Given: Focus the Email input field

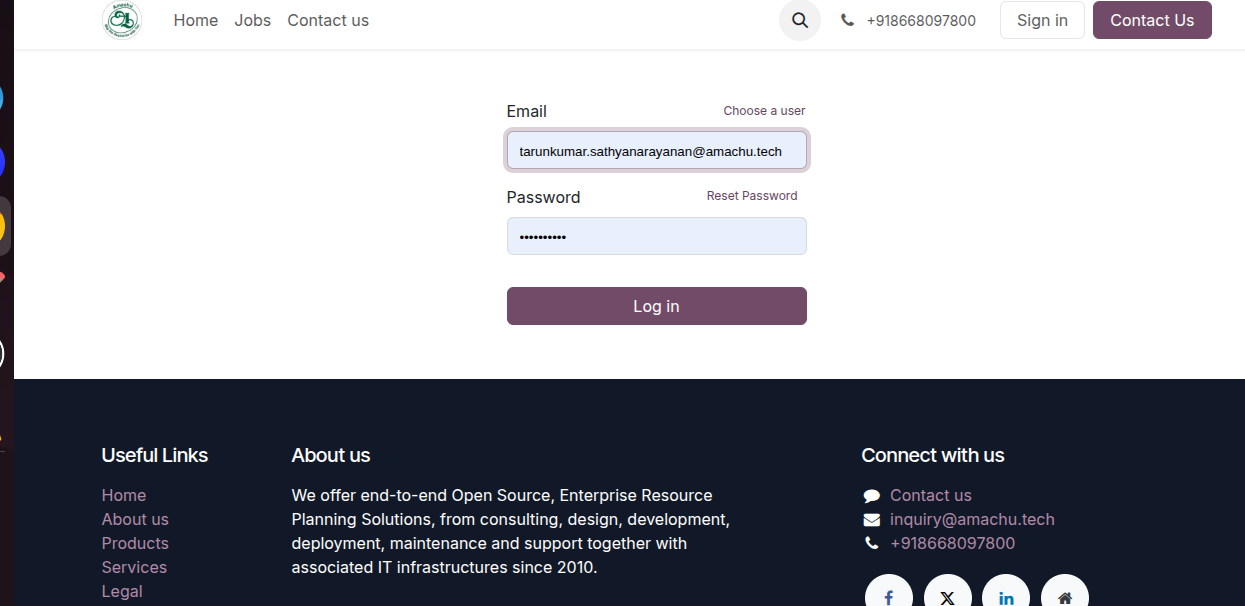Looking at the screenshot, I should tap(656, 151).
